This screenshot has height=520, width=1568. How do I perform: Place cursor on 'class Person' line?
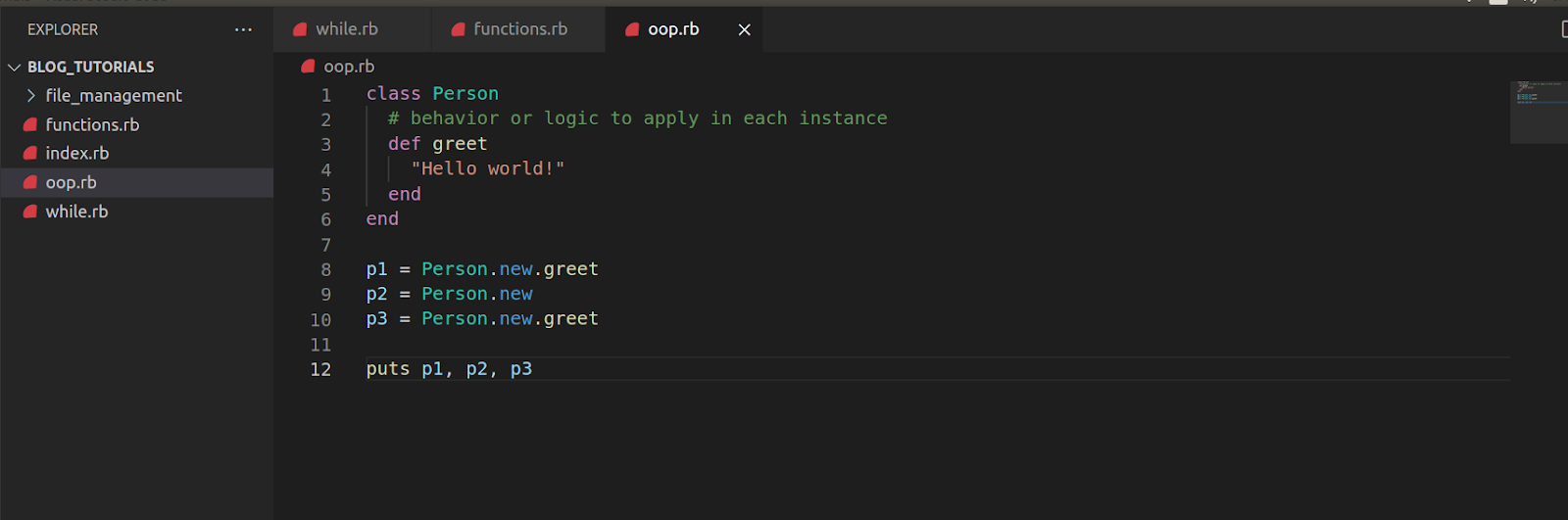click(432, 93)
